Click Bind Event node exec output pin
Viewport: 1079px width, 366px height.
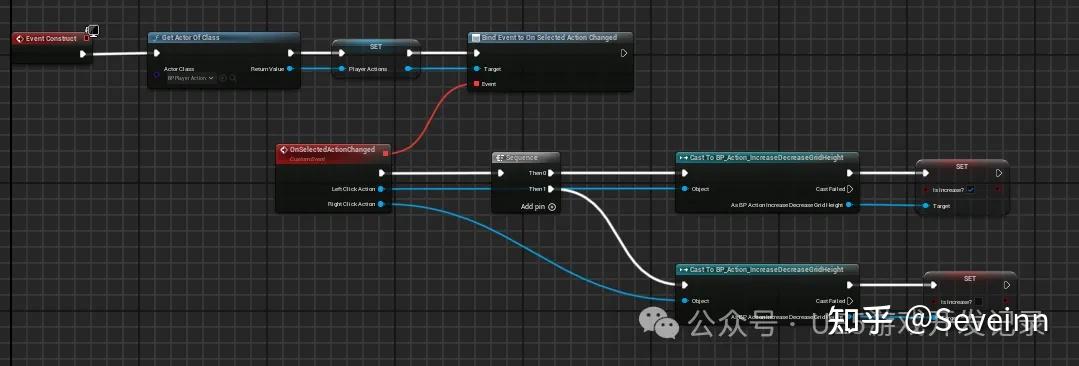(x=623, y=53)
